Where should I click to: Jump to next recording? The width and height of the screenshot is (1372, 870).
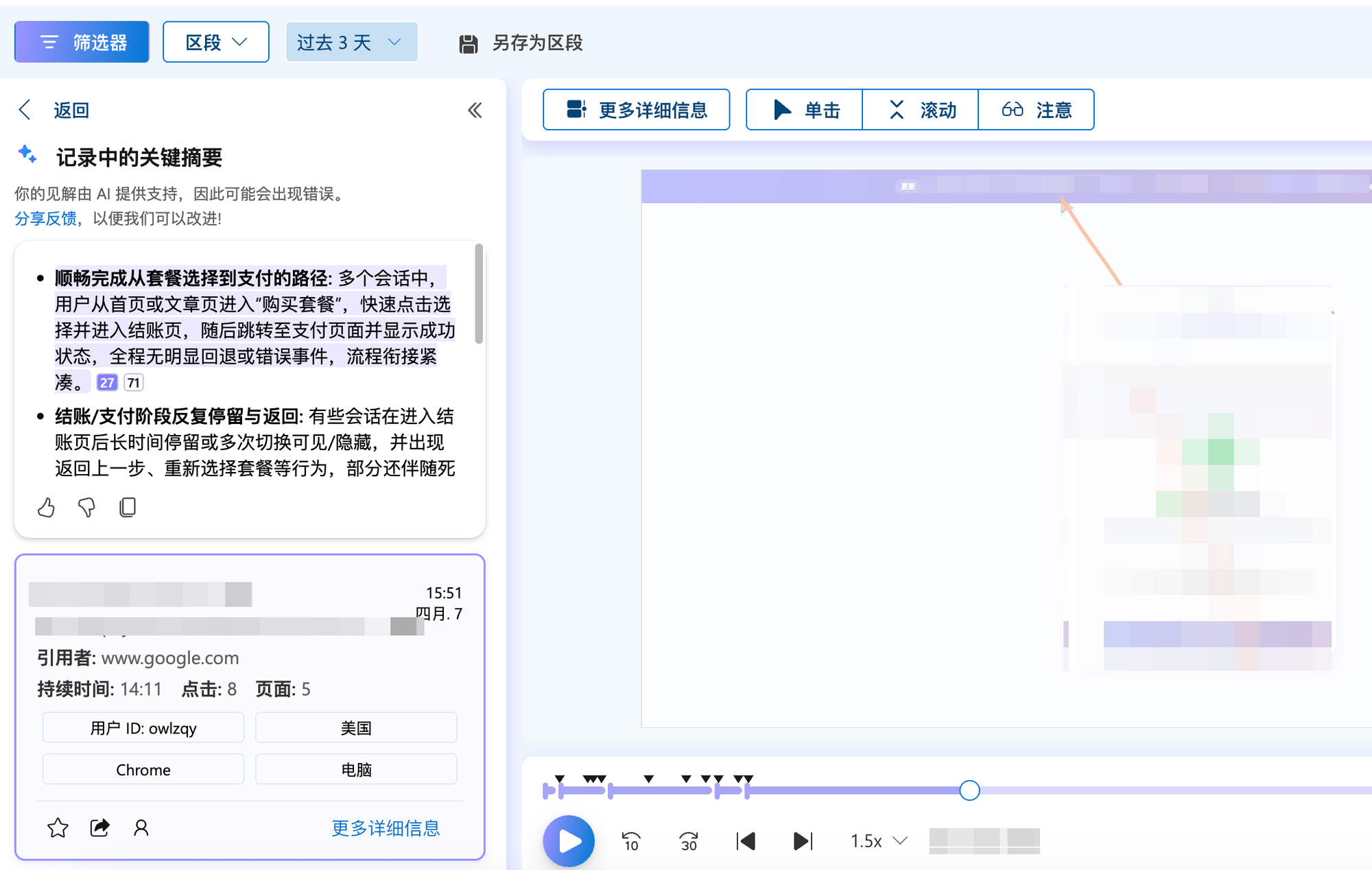click(803, 841)
